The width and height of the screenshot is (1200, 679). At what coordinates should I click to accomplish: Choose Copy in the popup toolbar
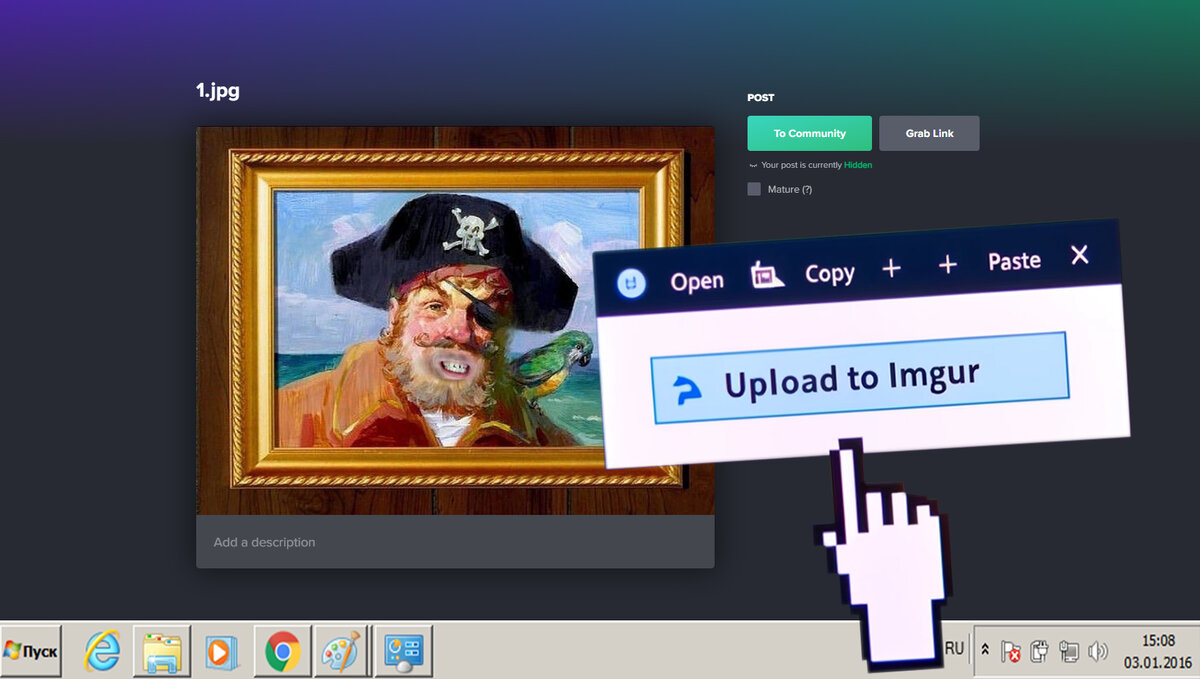pyautogui.click(x=830, y=273)
